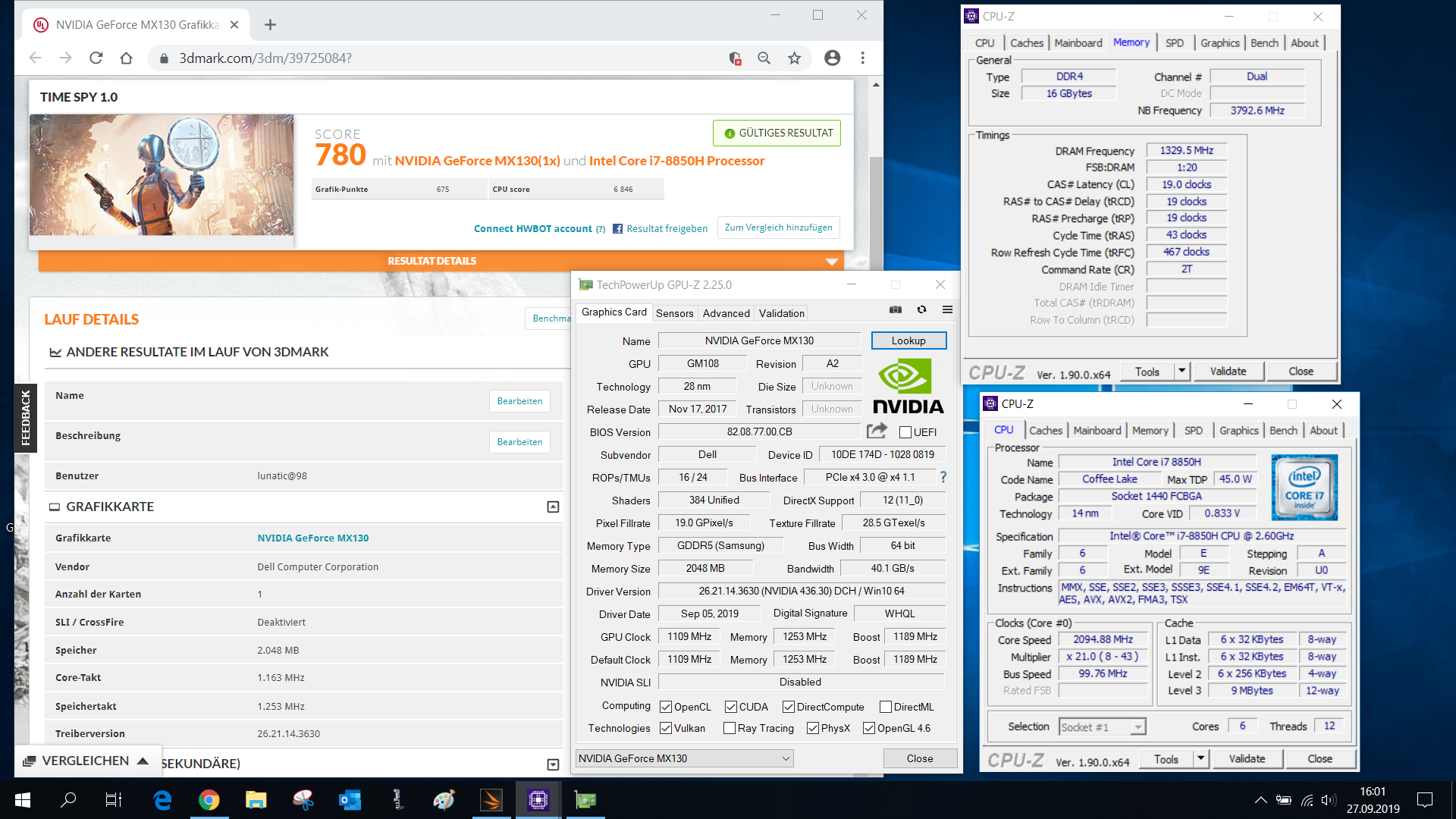Open the Validation tab in GPU-Z
The image size is (1456, 819).
tap(781, 313)
